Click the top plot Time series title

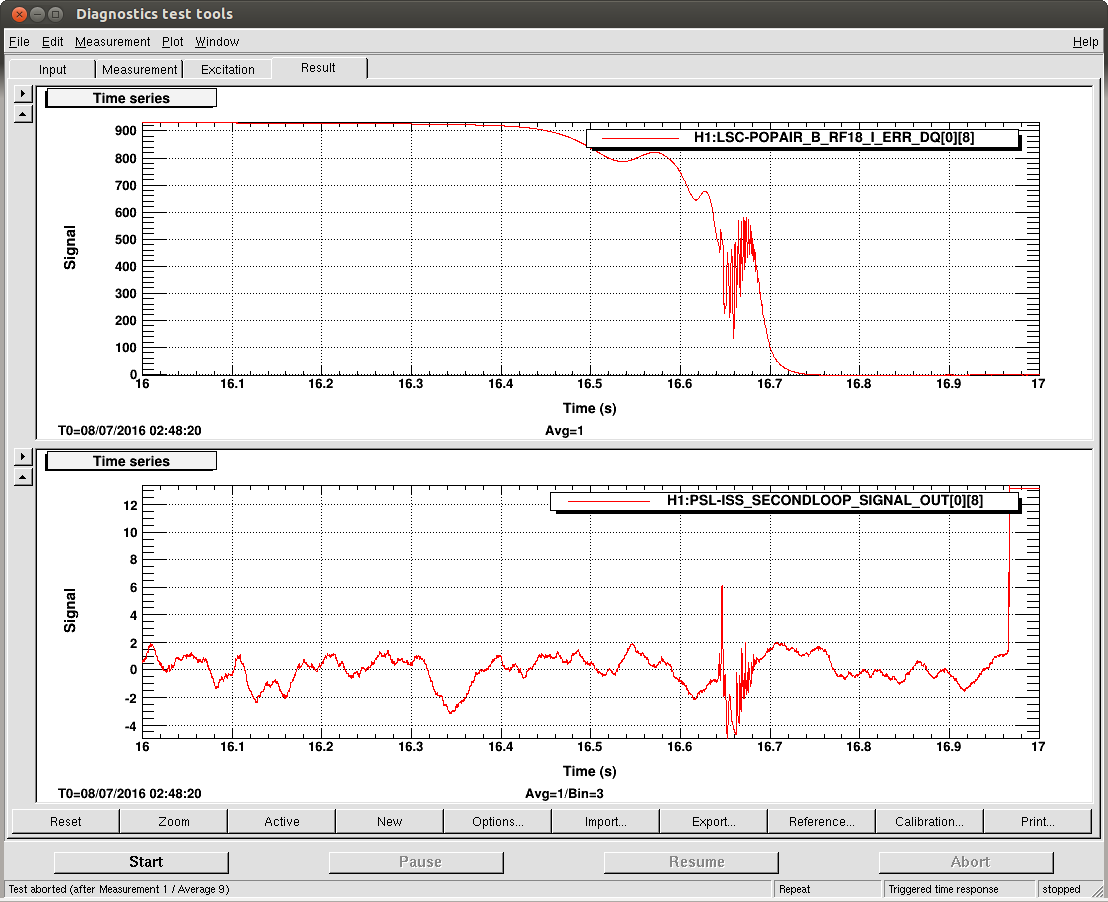pos(131,98)
